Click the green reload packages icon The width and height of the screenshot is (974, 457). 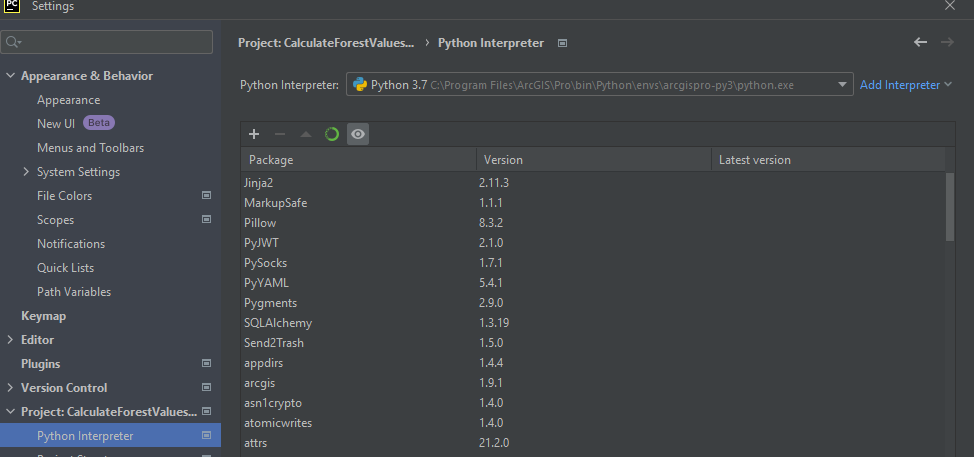click(x=332, y=134)
